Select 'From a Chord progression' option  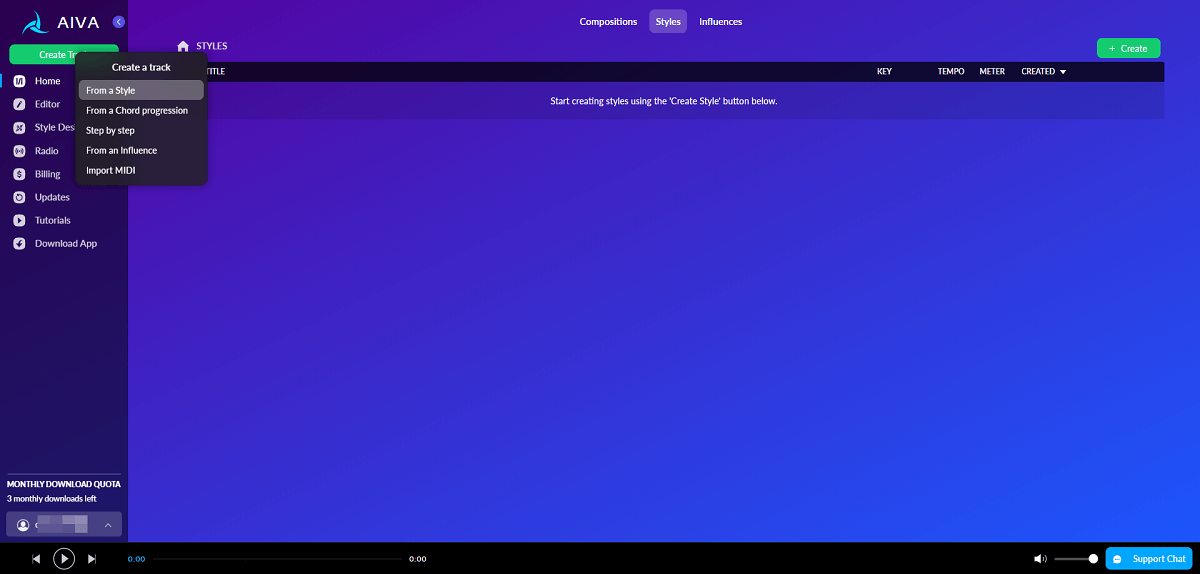pyautogui.click(x=137, y=111)
